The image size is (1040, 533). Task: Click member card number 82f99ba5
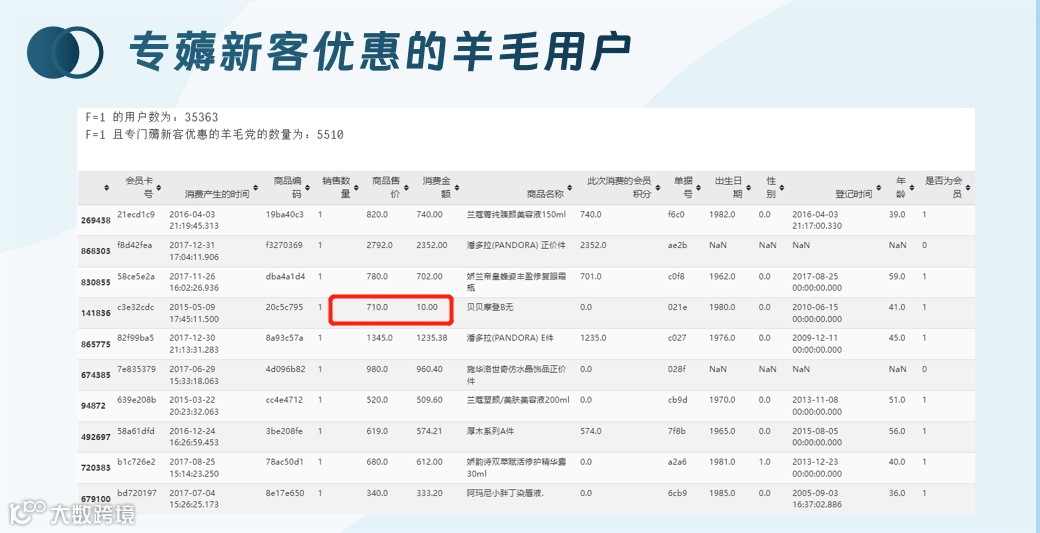[135, 338]
